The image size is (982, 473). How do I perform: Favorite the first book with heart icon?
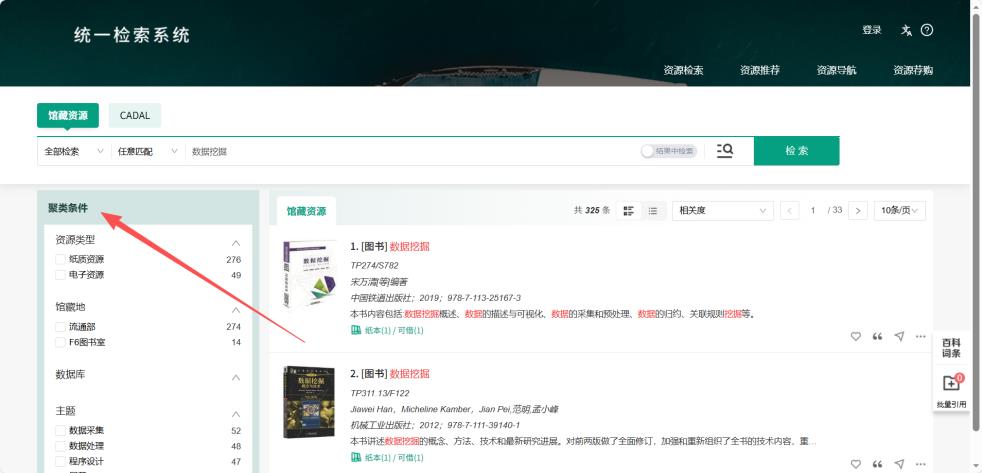click(x=855, y=336)
